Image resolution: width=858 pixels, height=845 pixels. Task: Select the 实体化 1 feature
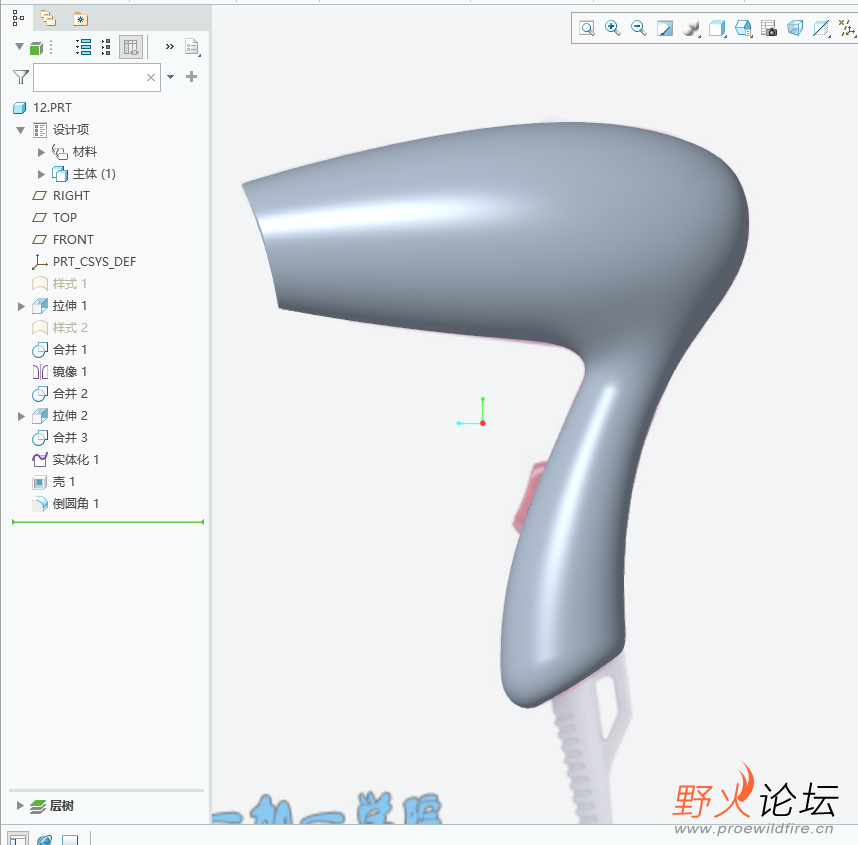point(76,460)
